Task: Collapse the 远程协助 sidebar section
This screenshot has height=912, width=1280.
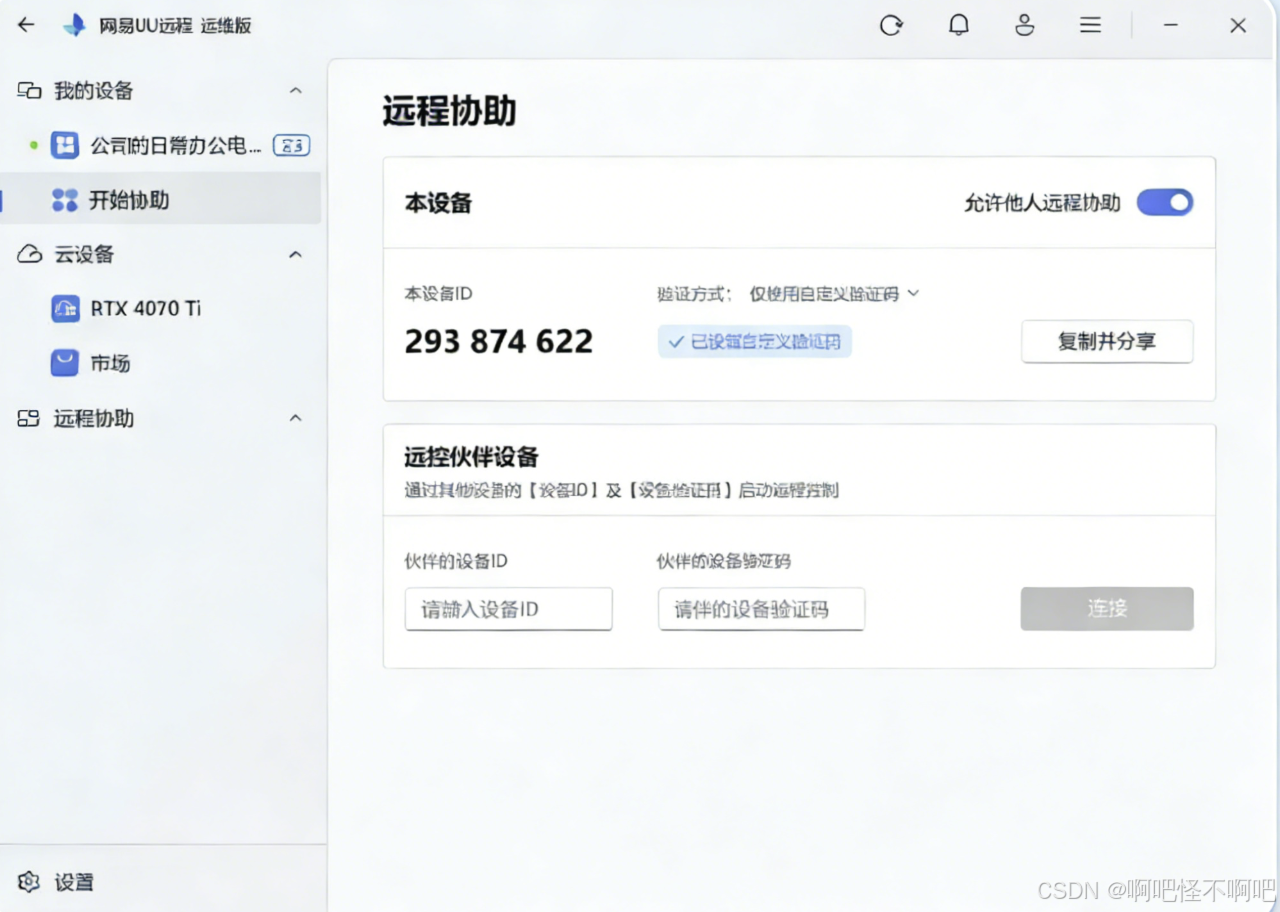Action: tap(296, 418)
